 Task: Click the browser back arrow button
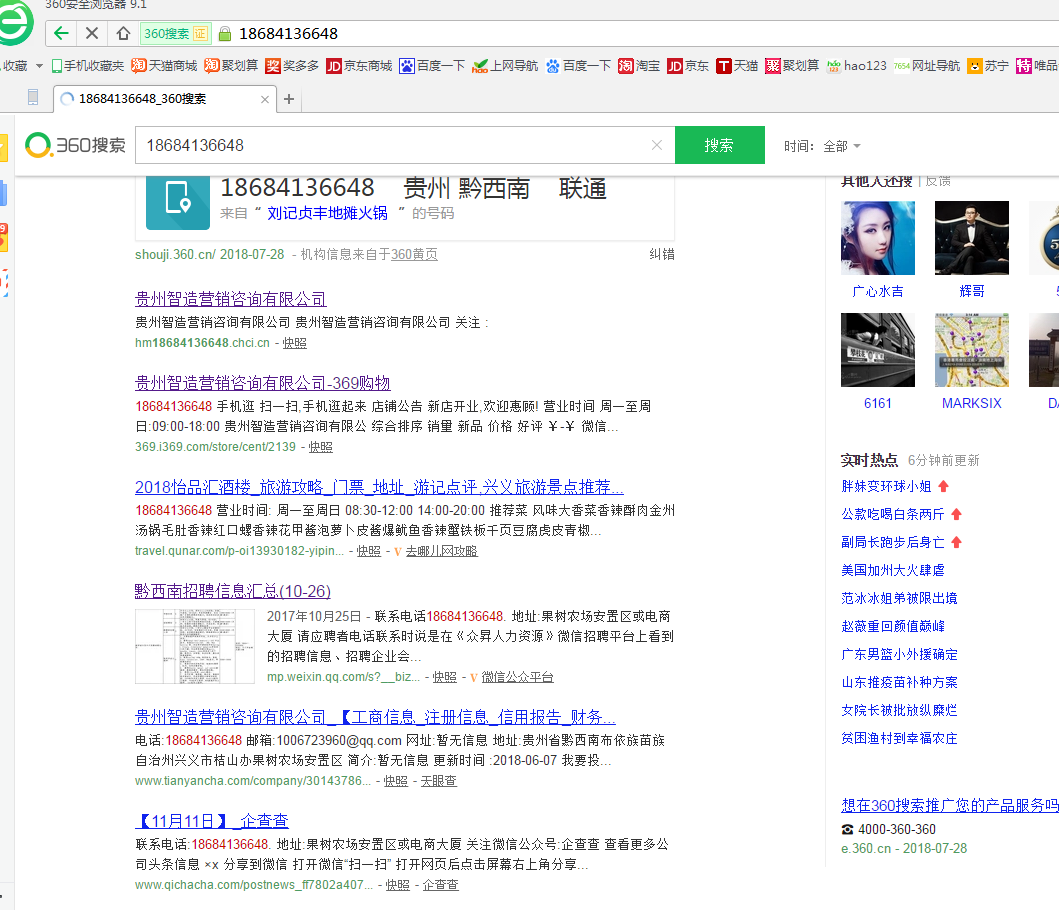[62, 33]
